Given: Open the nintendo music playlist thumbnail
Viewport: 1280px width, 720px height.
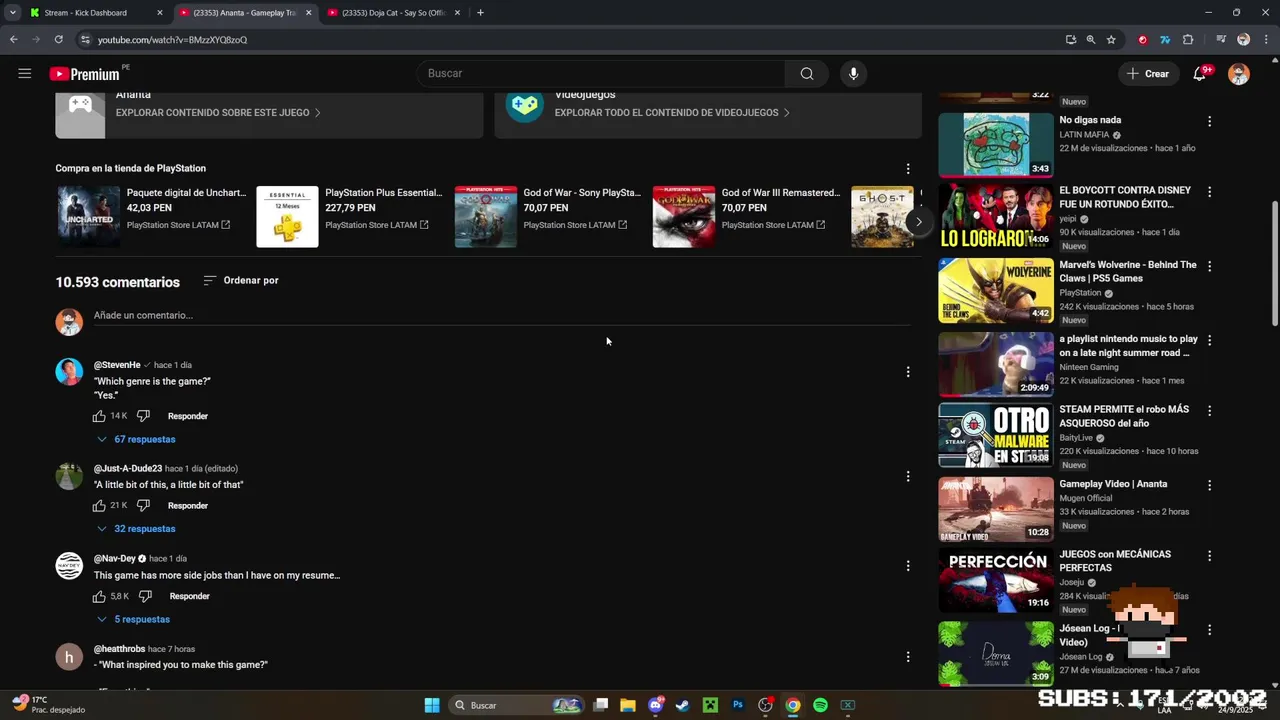Looking at the screenshot, I should 996,364.
